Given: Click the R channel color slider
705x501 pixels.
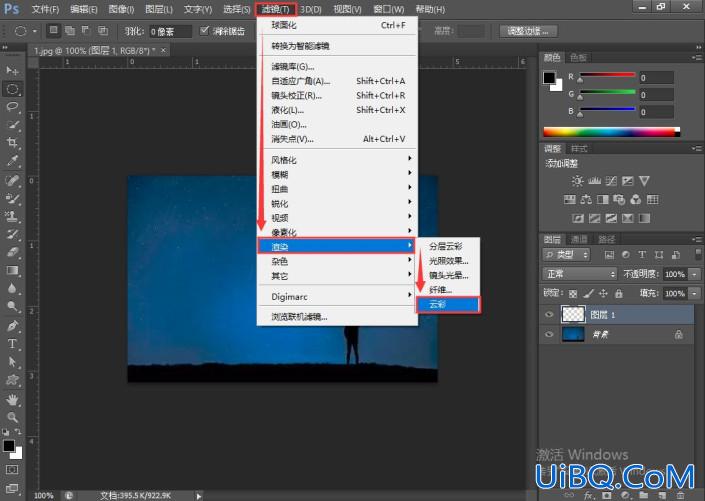Looking at the screenshot, I should 608,76.
